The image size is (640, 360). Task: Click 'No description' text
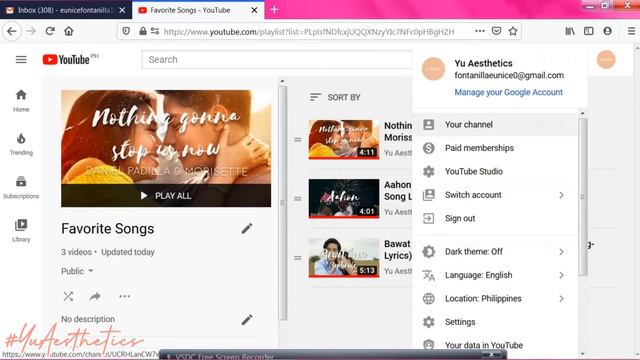click(88, 319)
